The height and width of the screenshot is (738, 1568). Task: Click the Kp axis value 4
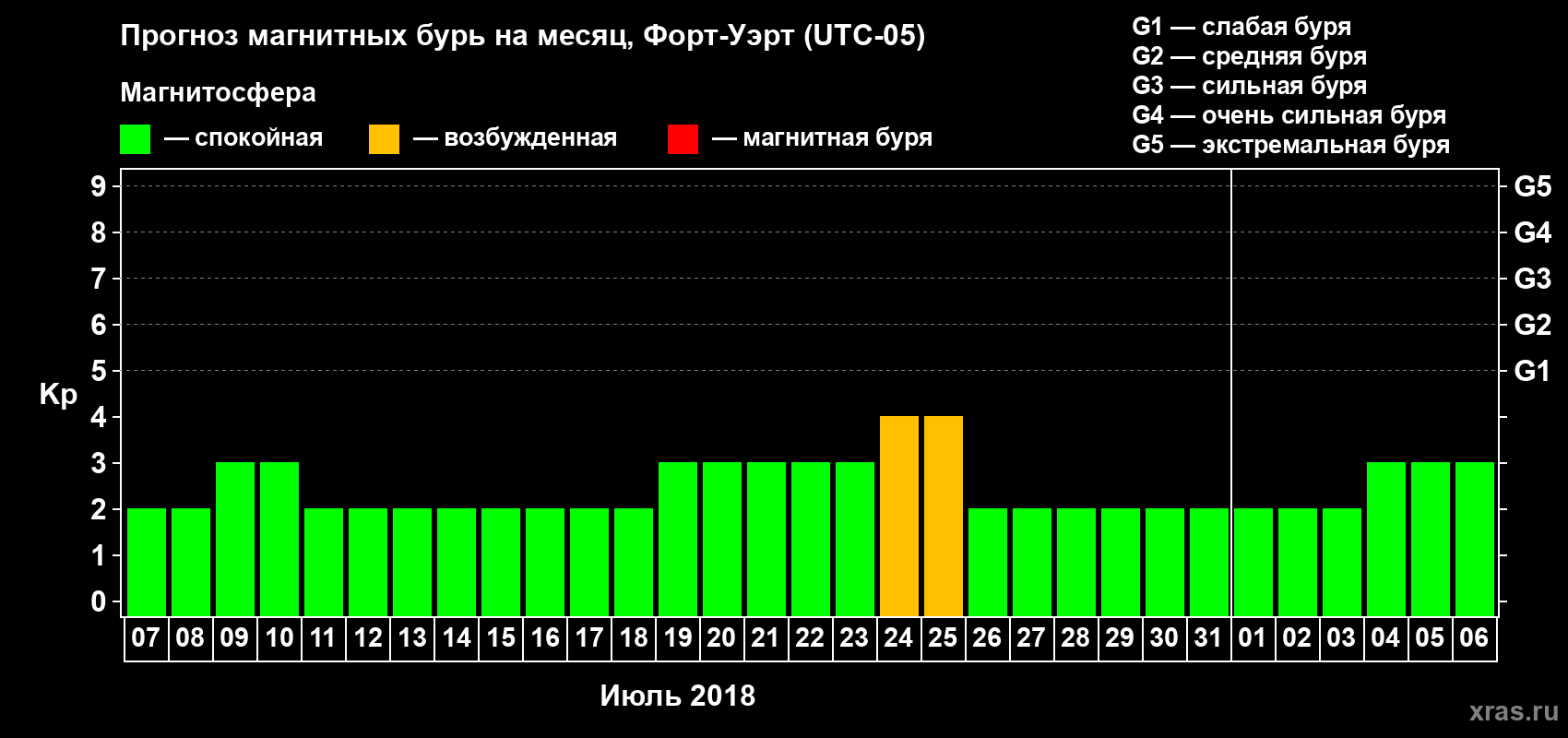(99, 417)
